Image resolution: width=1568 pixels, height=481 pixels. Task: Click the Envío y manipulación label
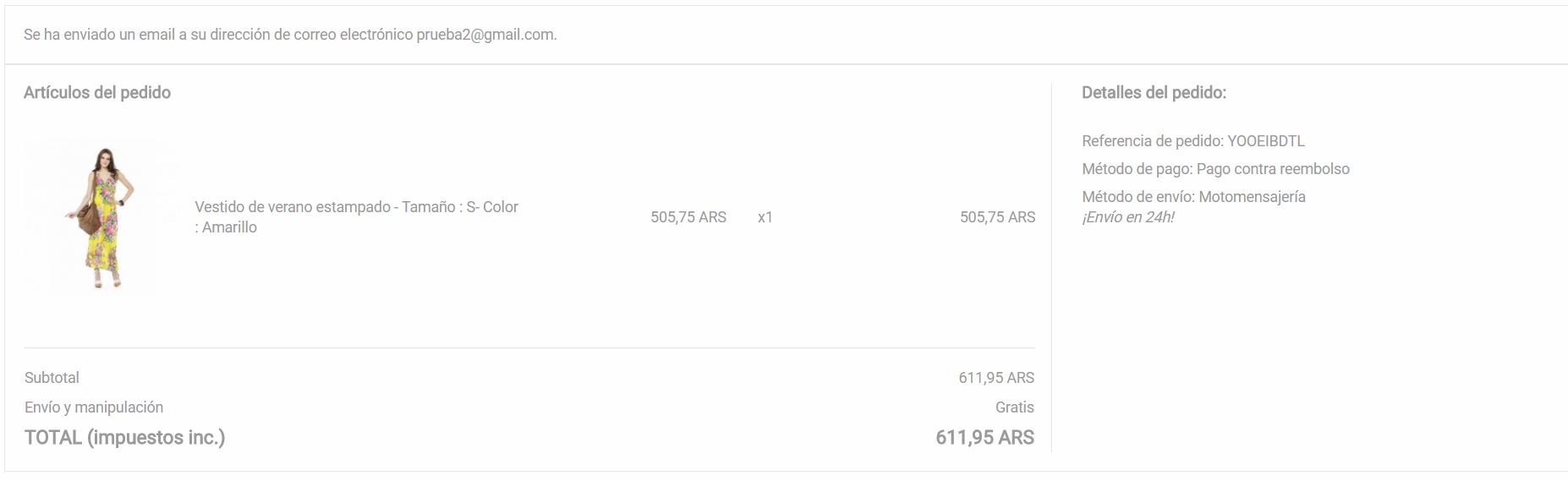pos(94,407)
